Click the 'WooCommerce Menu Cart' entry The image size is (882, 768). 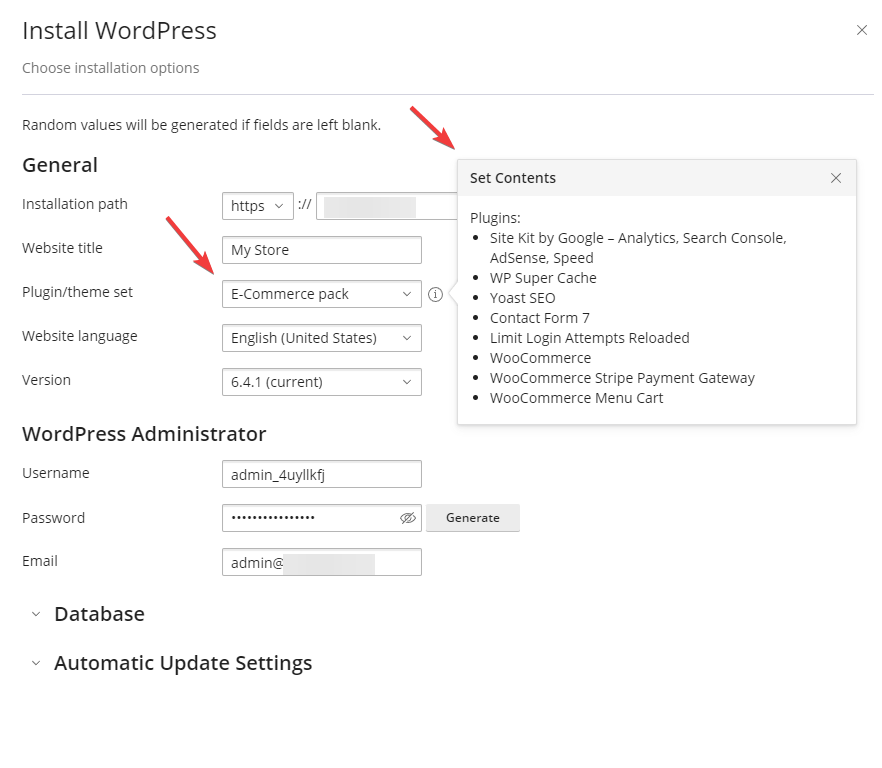click(577, 398)
